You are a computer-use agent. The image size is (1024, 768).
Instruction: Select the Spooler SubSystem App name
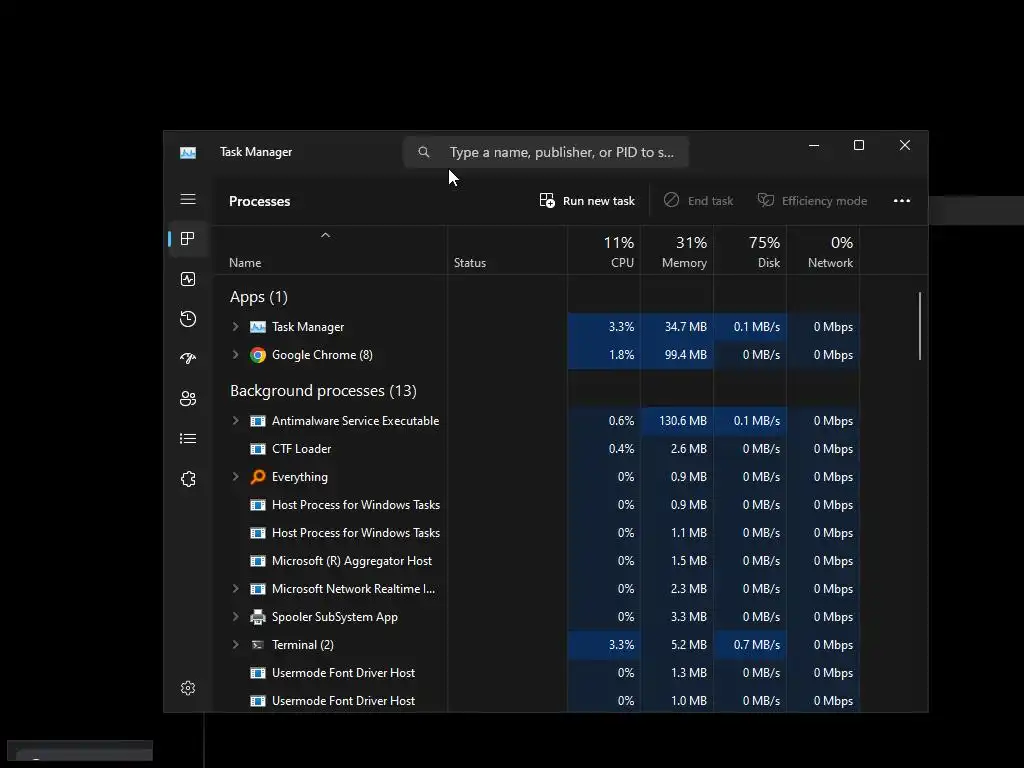tap(334, 617)
